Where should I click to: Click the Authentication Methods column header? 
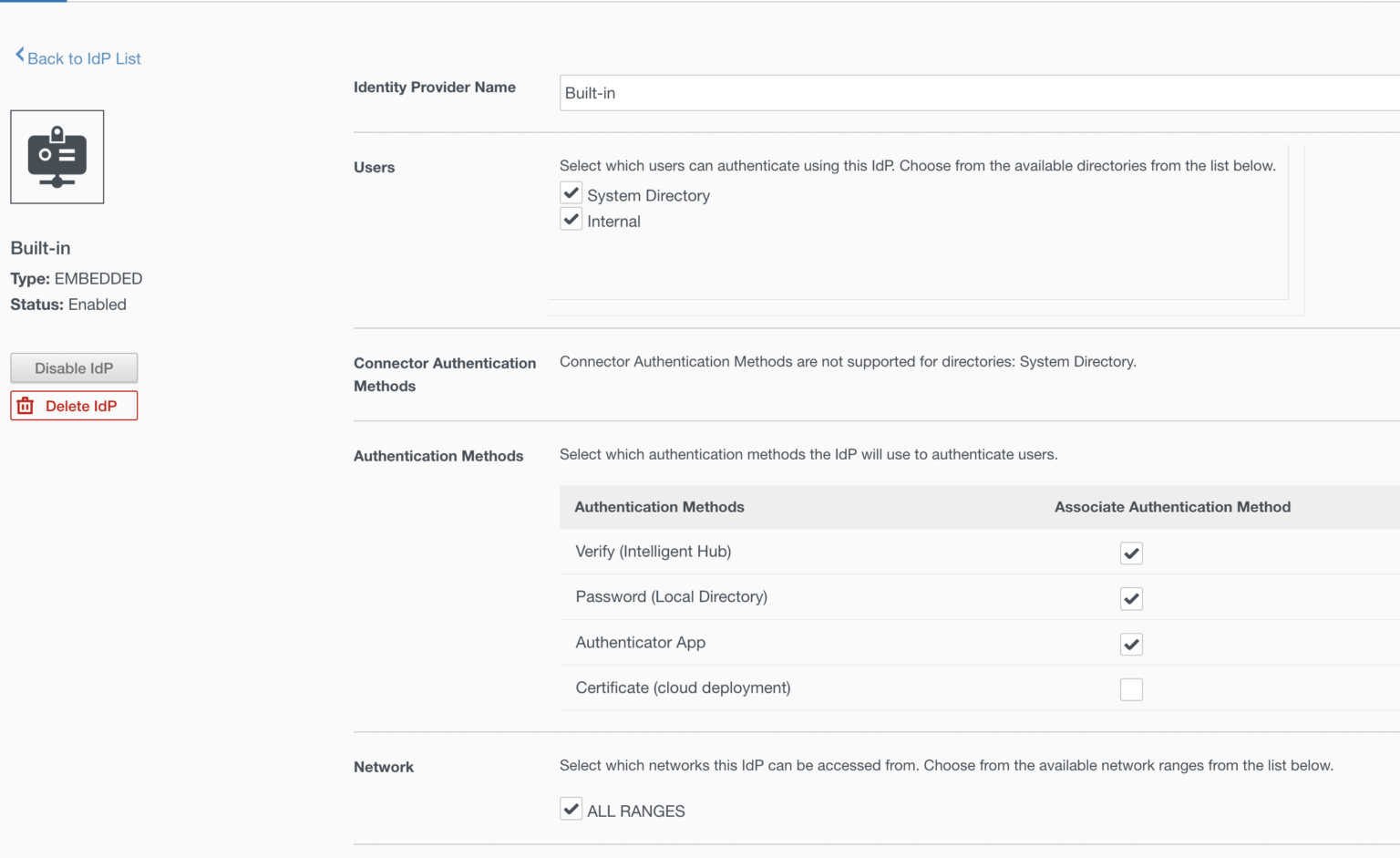(x=659, y=507)
